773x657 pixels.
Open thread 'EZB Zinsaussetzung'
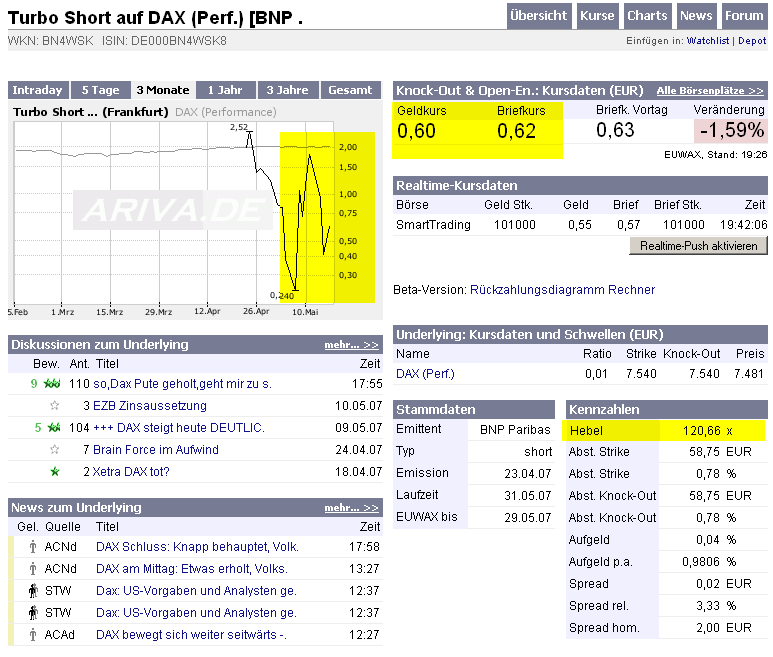[150, 406]
